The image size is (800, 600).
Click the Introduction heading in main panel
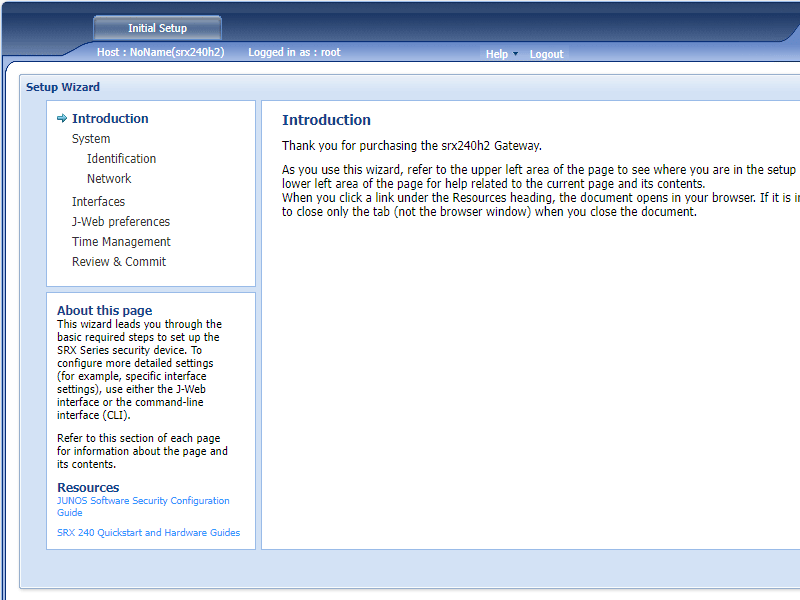(326, 120)
